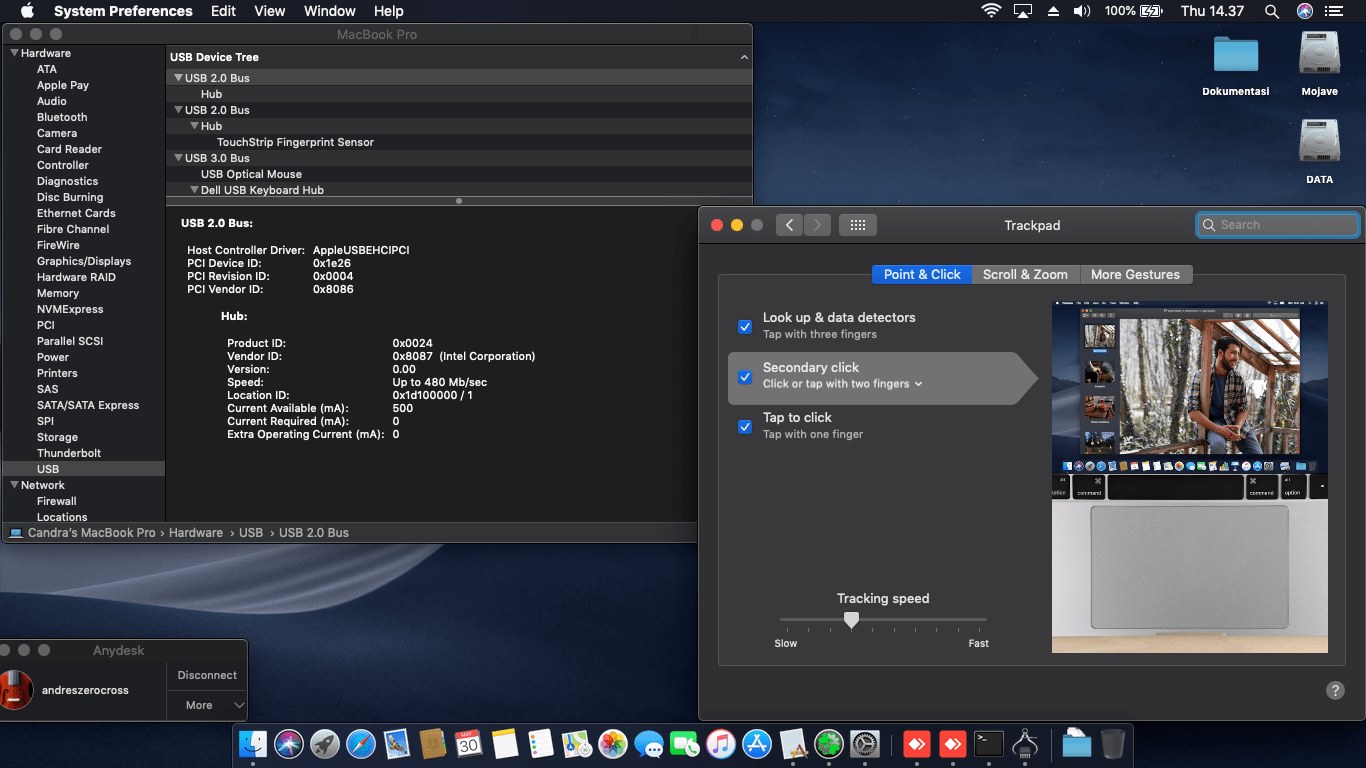This screenshot has width=1366, height=768.
Task: Launch Siri from the Dock
Action: click(289, 743)
